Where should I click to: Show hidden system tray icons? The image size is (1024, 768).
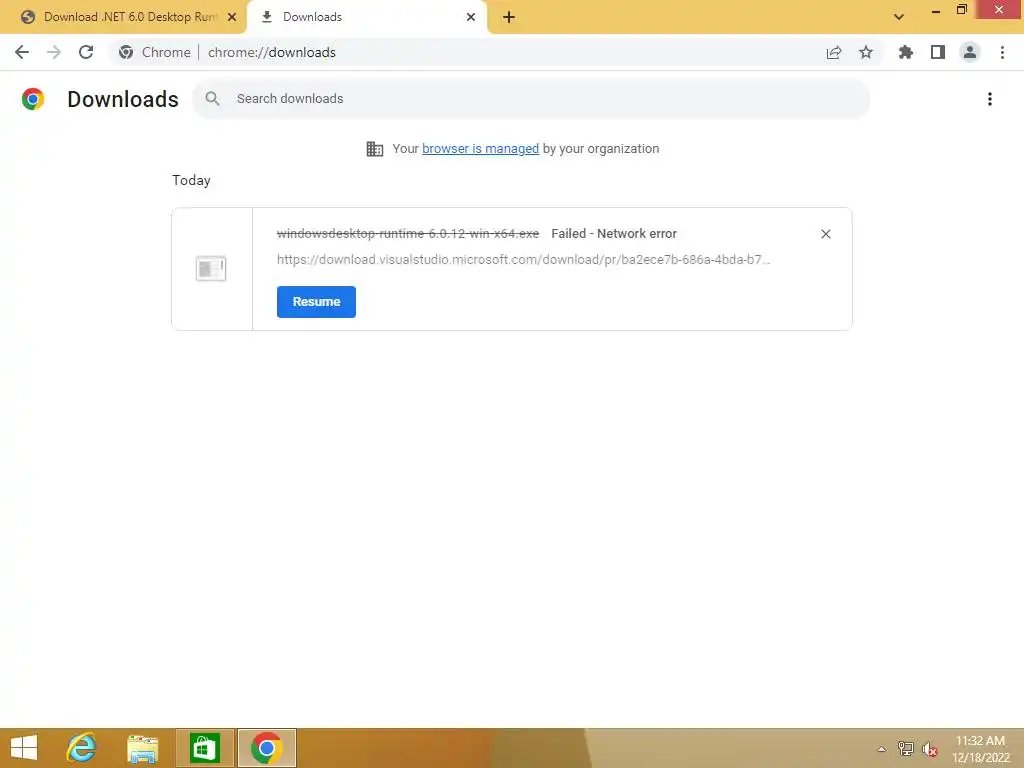[x=881, y=749]
